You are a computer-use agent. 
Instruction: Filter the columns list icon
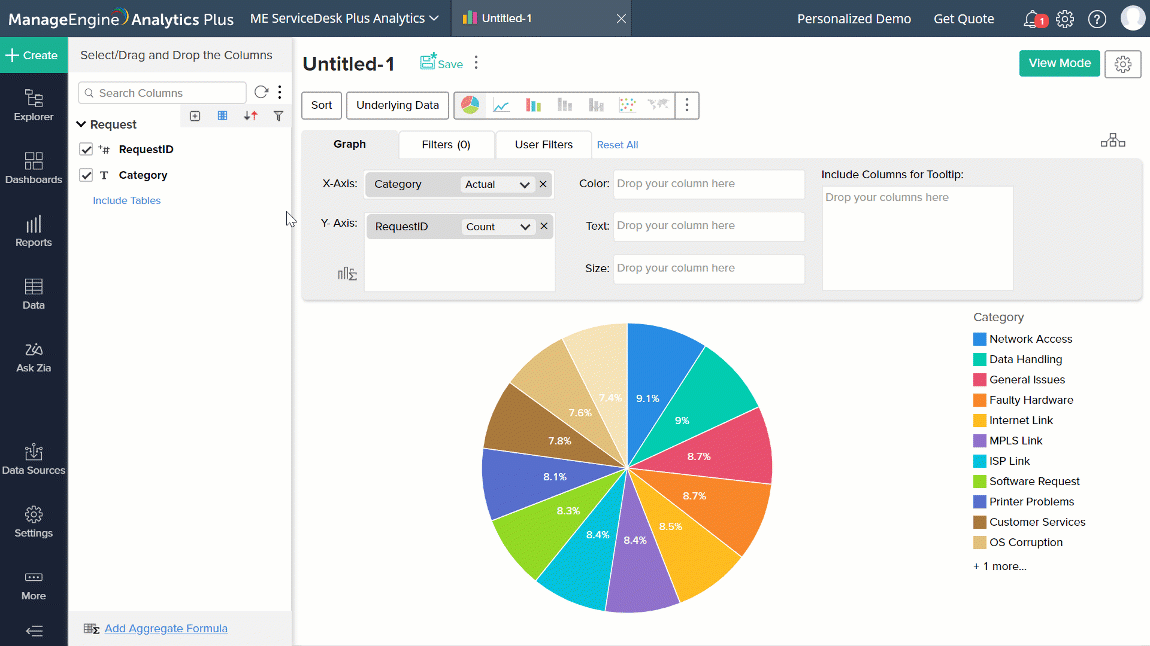[x=279, y=116]
